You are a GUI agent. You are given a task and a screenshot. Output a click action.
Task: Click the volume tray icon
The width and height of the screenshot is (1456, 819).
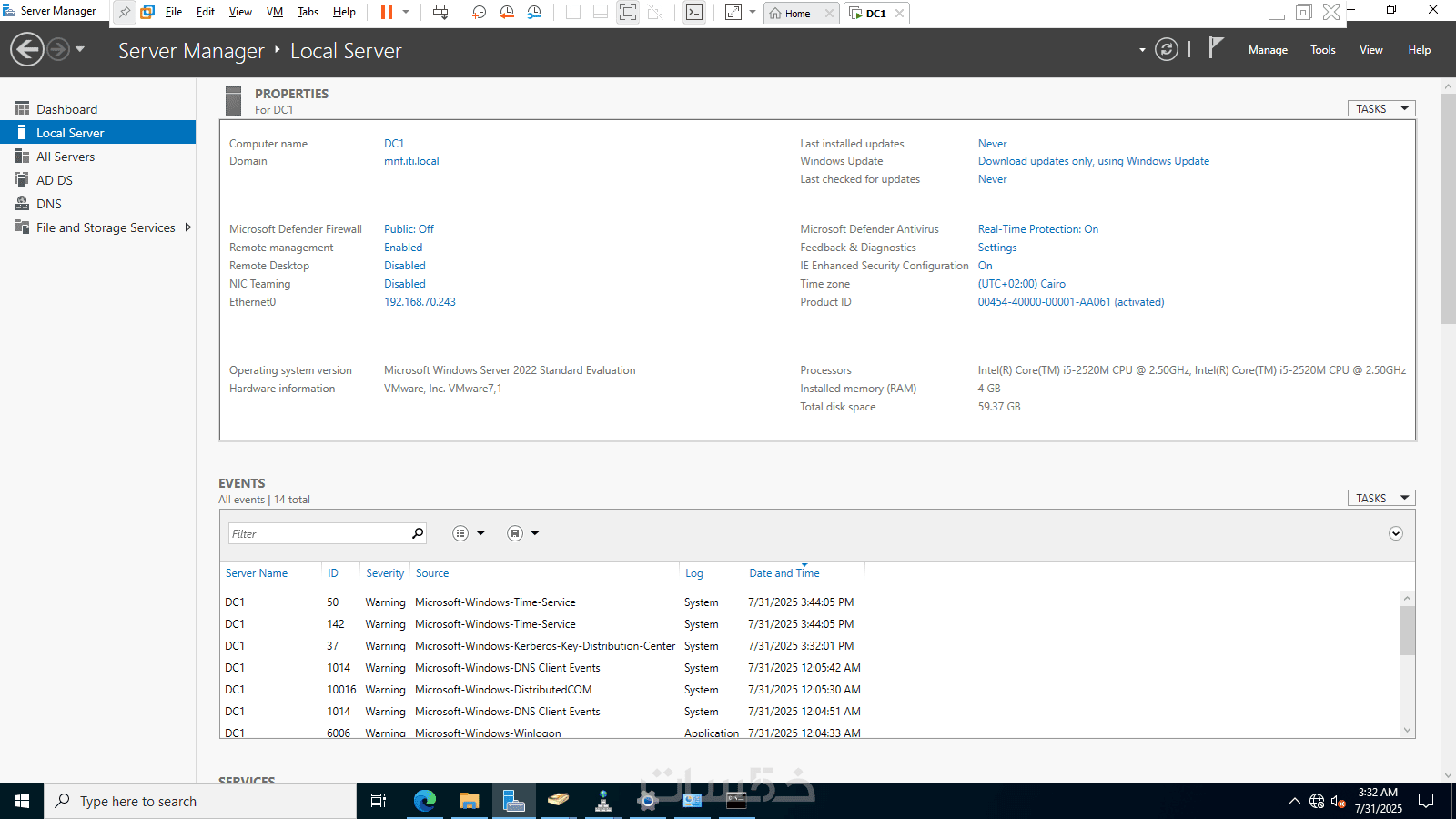pyautogui.click(x=1338, y=801)
